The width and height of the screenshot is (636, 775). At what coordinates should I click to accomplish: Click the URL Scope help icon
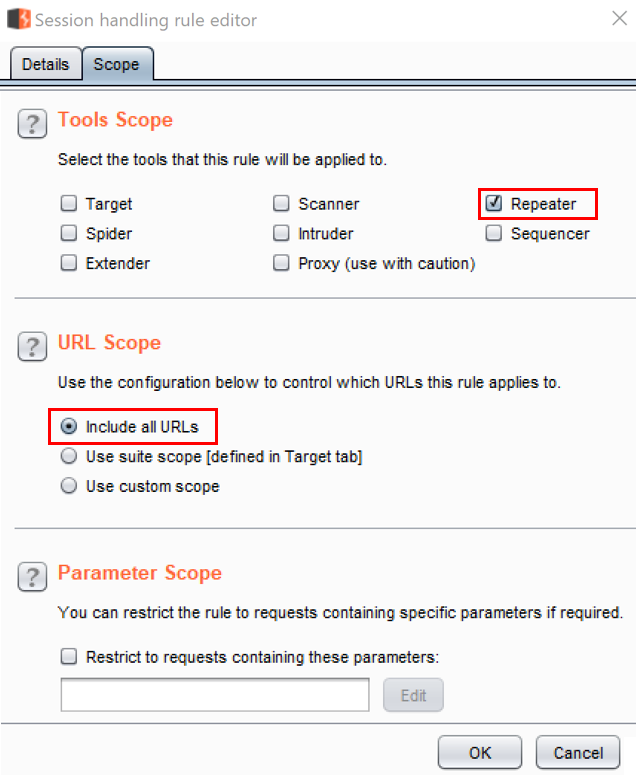[x=32, y=347]
